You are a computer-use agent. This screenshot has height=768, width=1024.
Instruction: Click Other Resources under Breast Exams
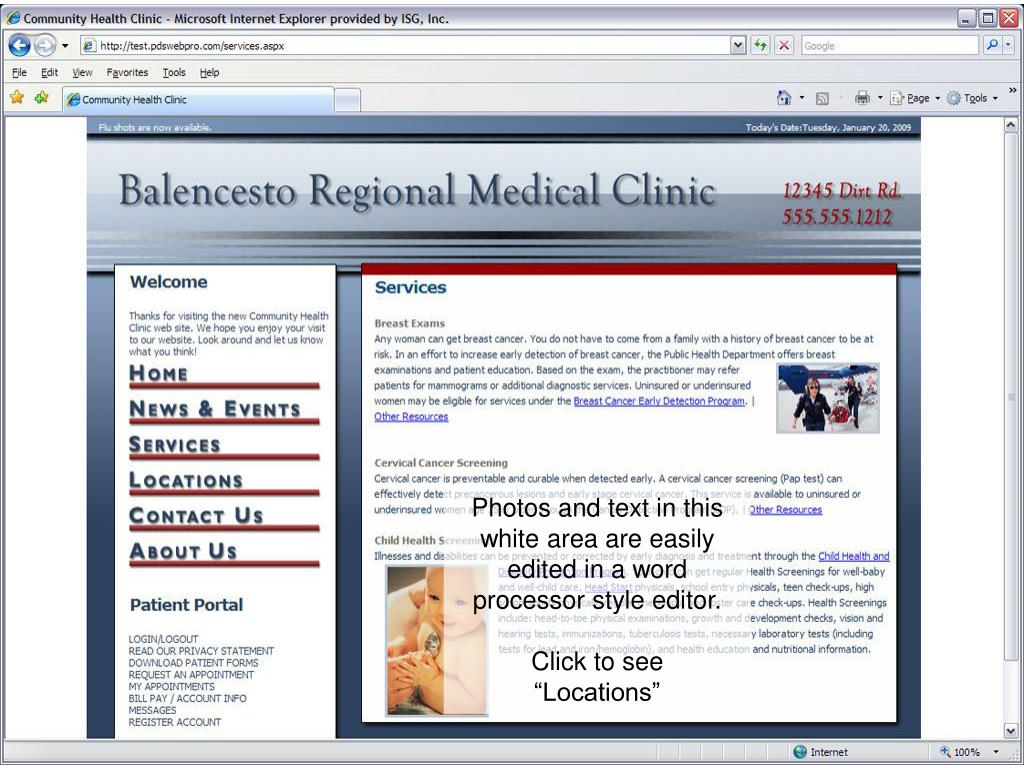411,417
